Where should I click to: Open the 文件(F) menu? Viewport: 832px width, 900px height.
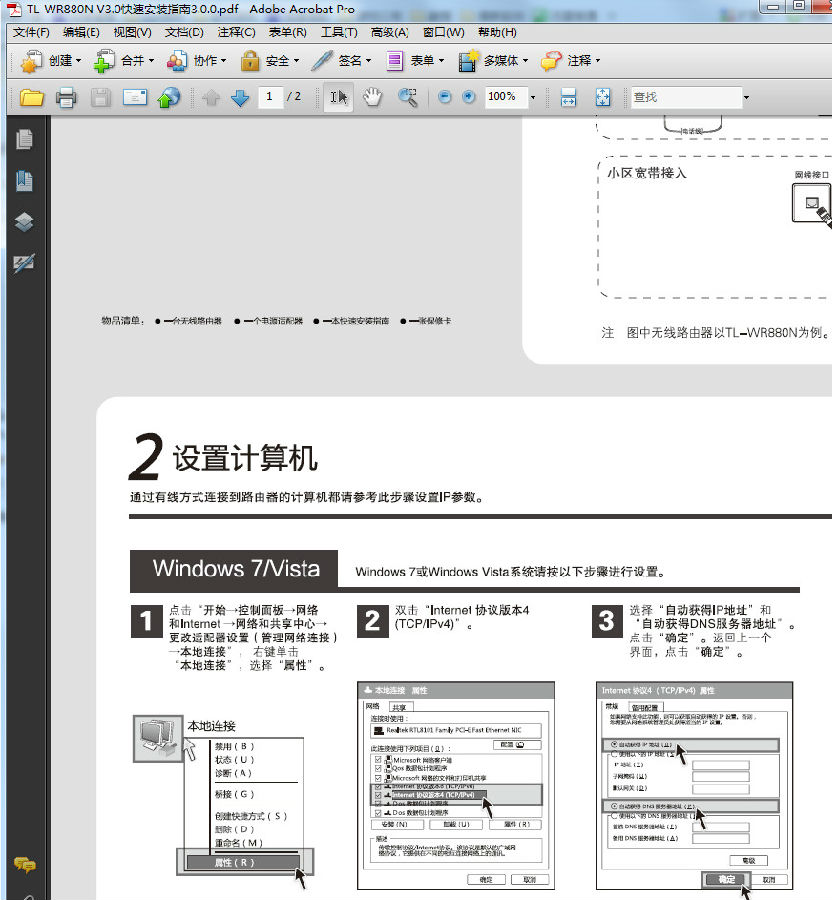point(31,32)
